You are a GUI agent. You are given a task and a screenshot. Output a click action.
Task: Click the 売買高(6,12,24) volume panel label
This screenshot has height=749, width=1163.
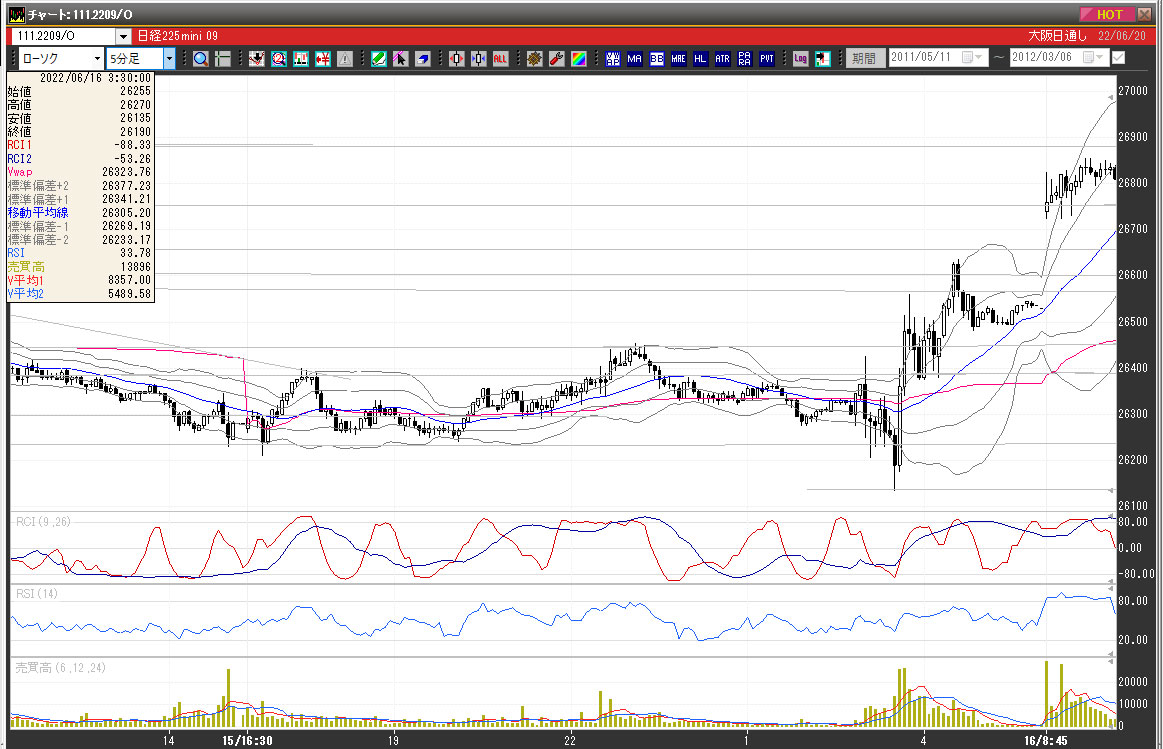61,667
